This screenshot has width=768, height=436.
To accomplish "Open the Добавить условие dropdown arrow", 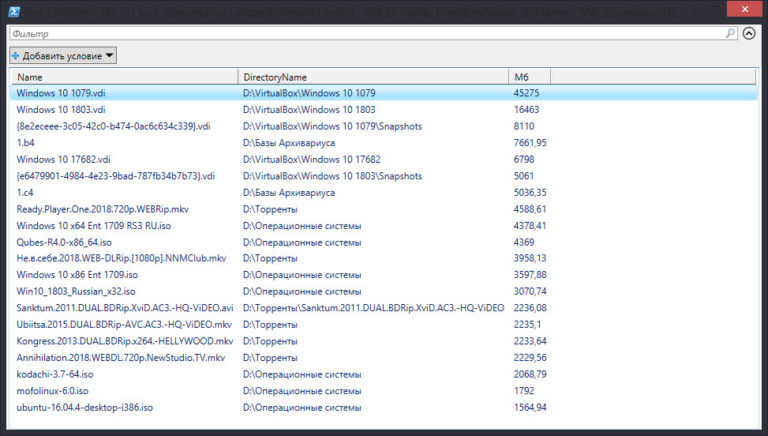I will 109,56.
